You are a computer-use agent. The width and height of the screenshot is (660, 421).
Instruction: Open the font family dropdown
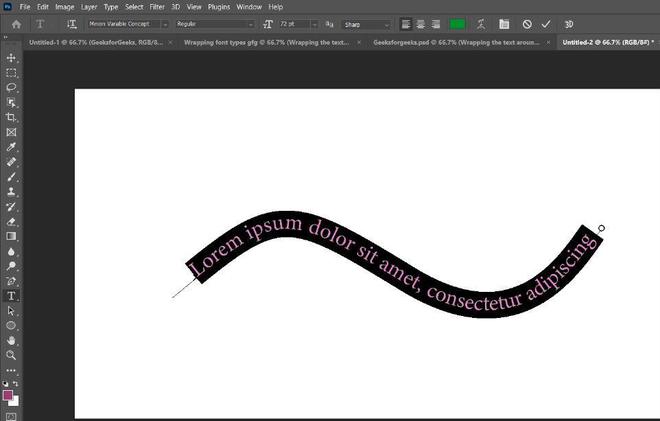coord(128,23)
